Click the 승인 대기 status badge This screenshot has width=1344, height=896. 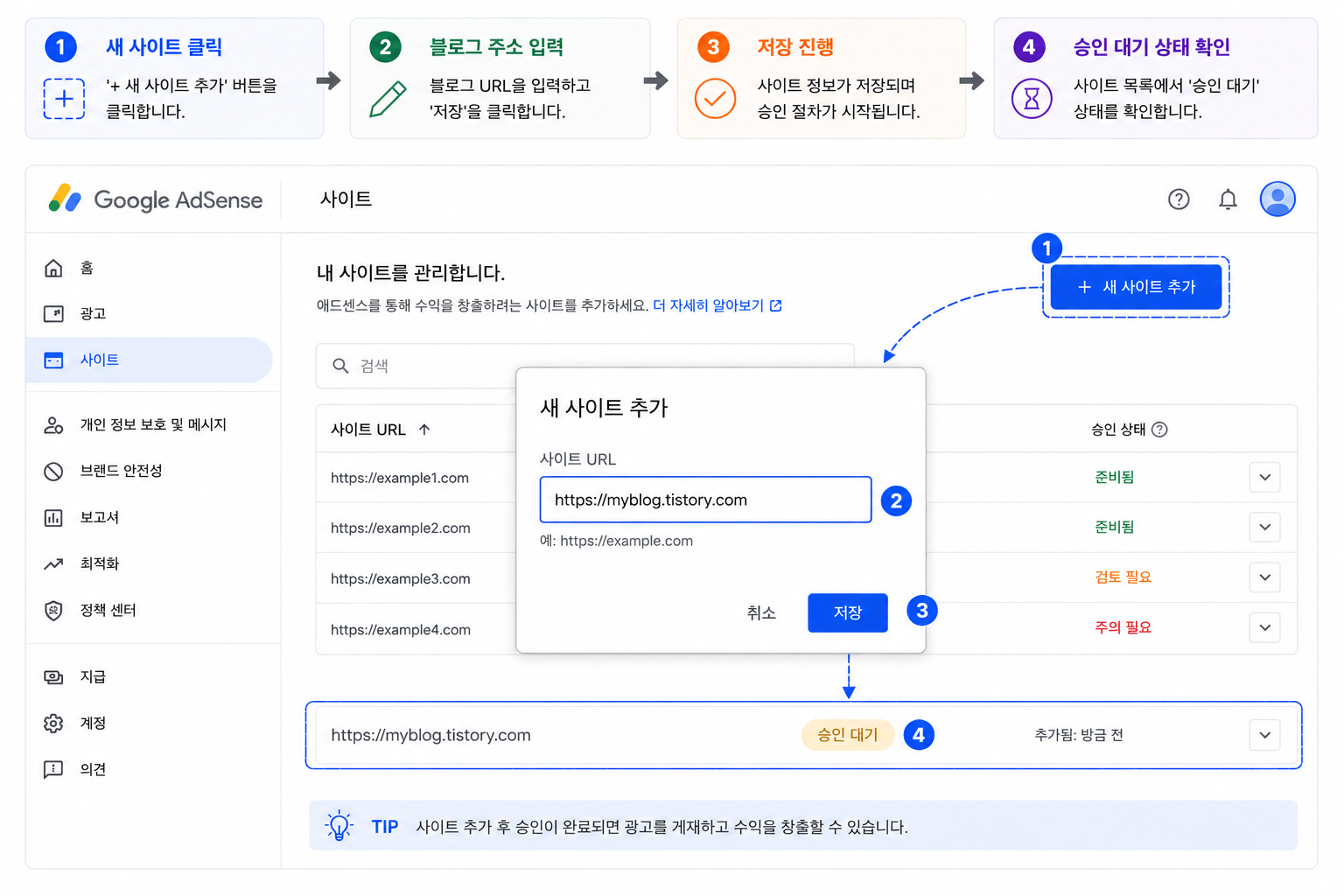coord(847,735)
